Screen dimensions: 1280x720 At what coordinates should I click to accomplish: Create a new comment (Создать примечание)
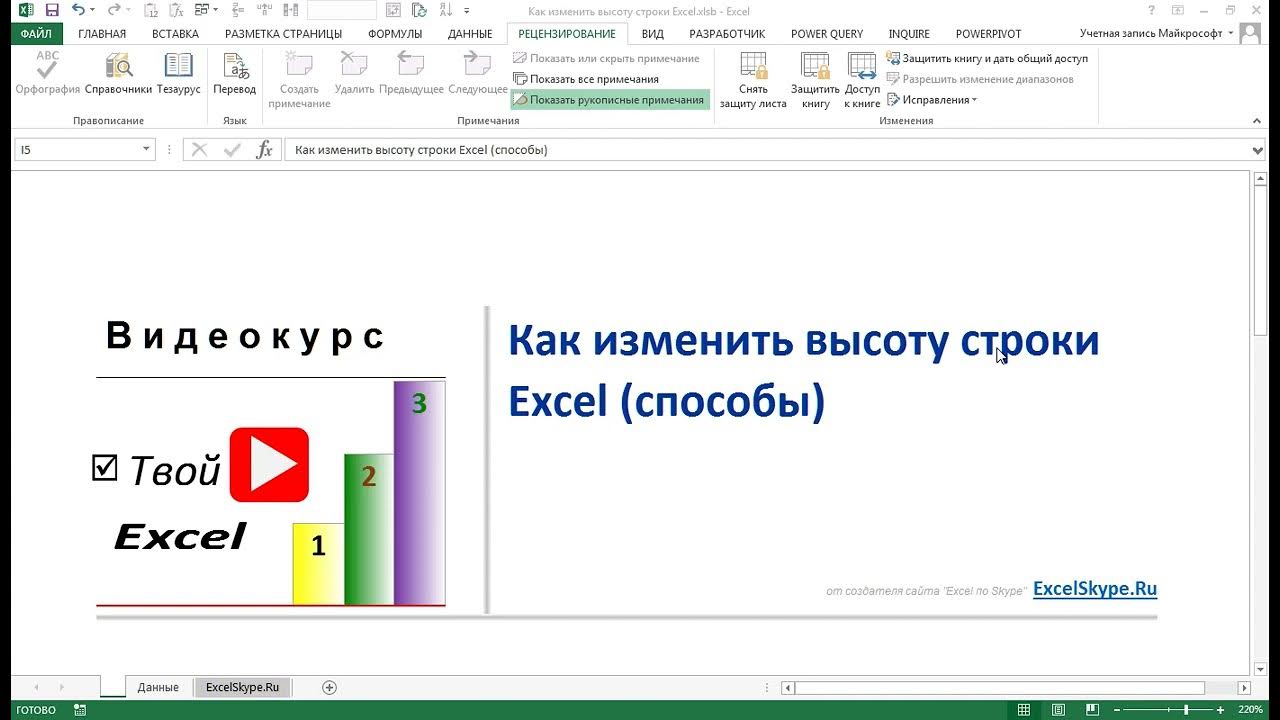click(299, 80)
